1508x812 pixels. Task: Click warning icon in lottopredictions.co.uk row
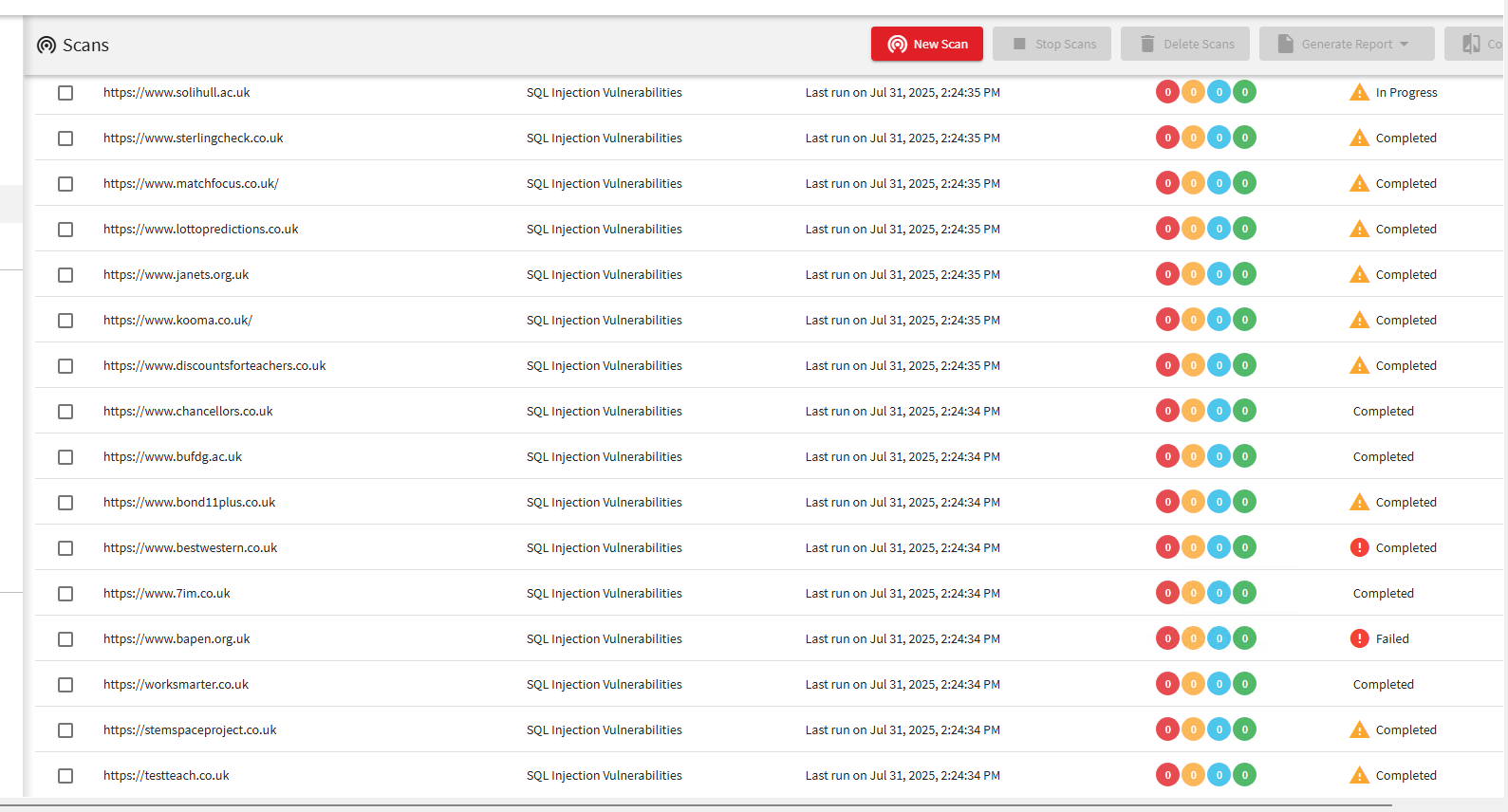pos(1359,229)
